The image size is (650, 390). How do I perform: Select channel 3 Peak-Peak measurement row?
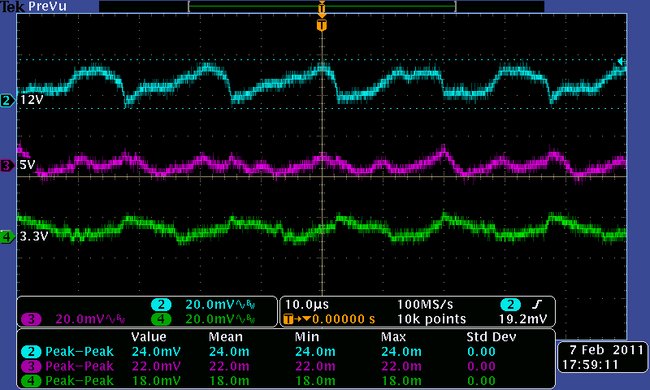click(286, 366)
